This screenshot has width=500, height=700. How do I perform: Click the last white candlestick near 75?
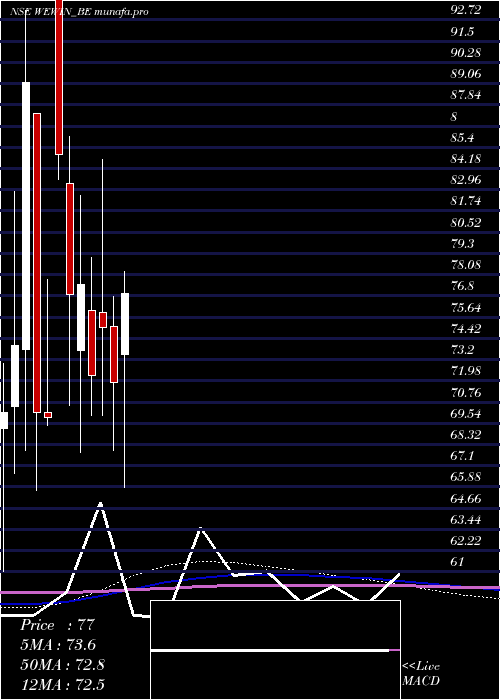coord(125,324)
